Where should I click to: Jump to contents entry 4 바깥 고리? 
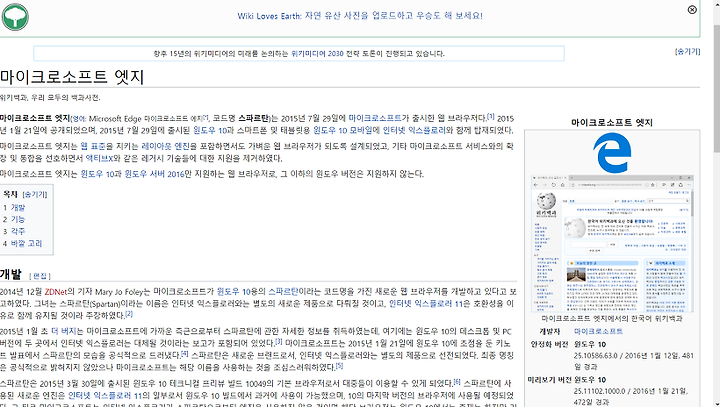tap(22, 243)
